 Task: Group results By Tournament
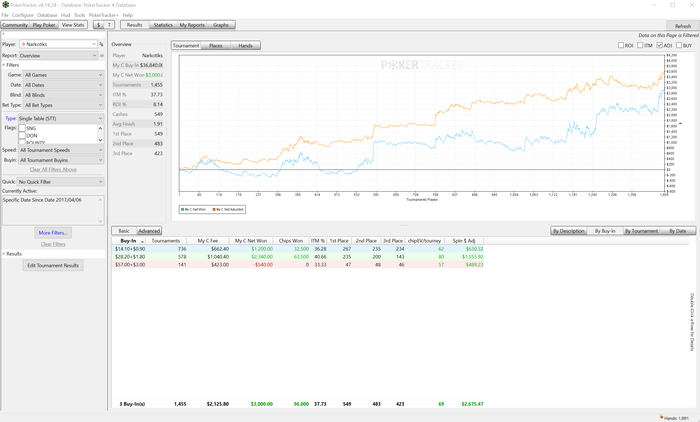point(642,231)
